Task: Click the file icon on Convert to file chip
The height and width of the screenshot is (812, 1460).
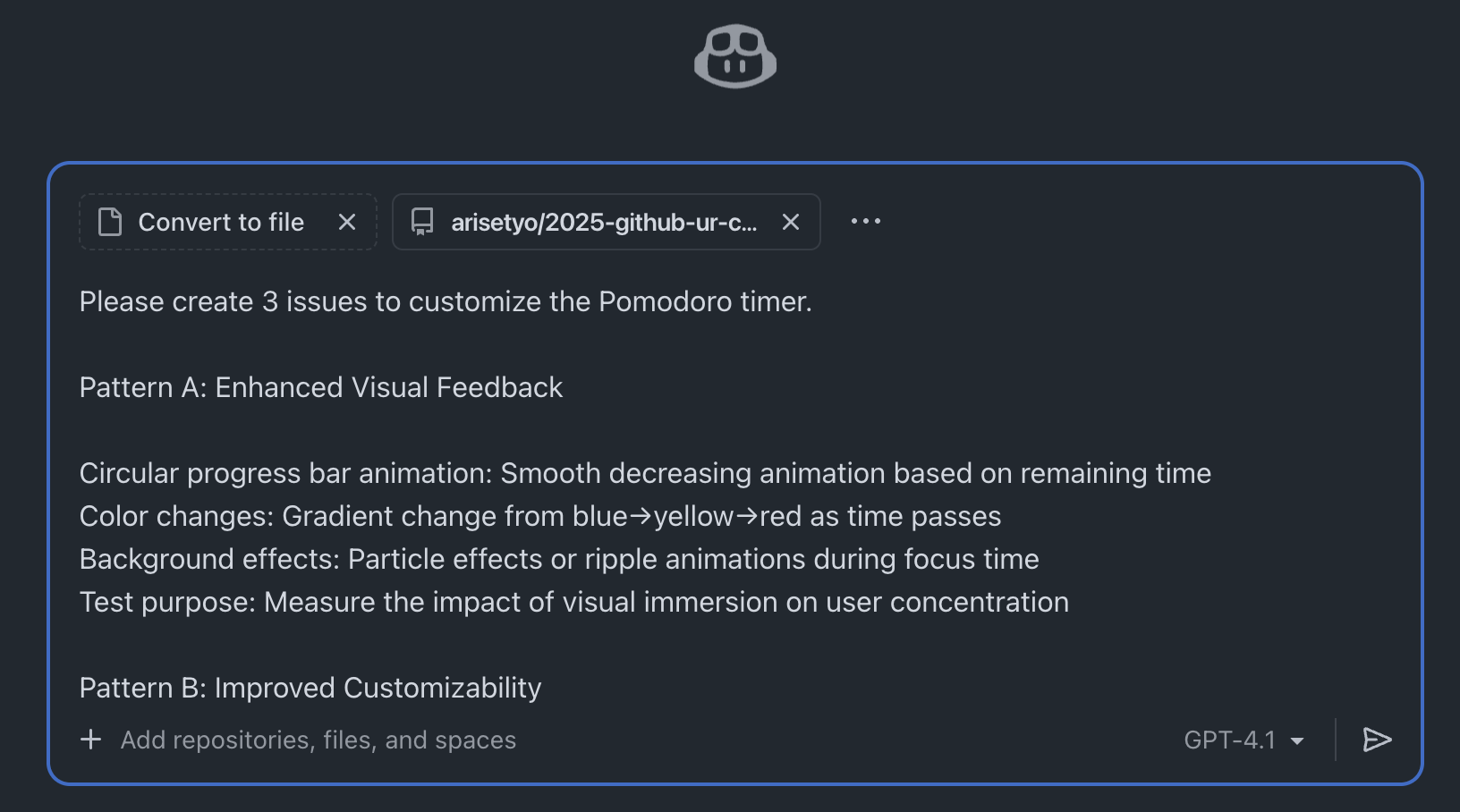Action: [x=110, y=222]
